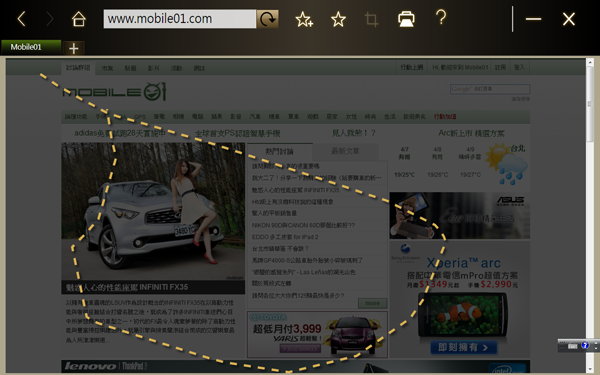Screen dimensions: 600x375
Task: Open the GPS category in the green bar
Action: pyautogui.click(x=140, y=116)
